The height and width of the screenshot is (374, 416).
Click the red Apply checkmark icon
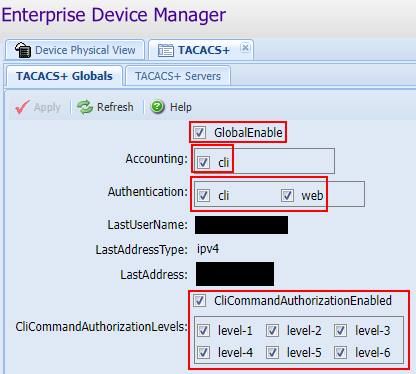point(22,107)
